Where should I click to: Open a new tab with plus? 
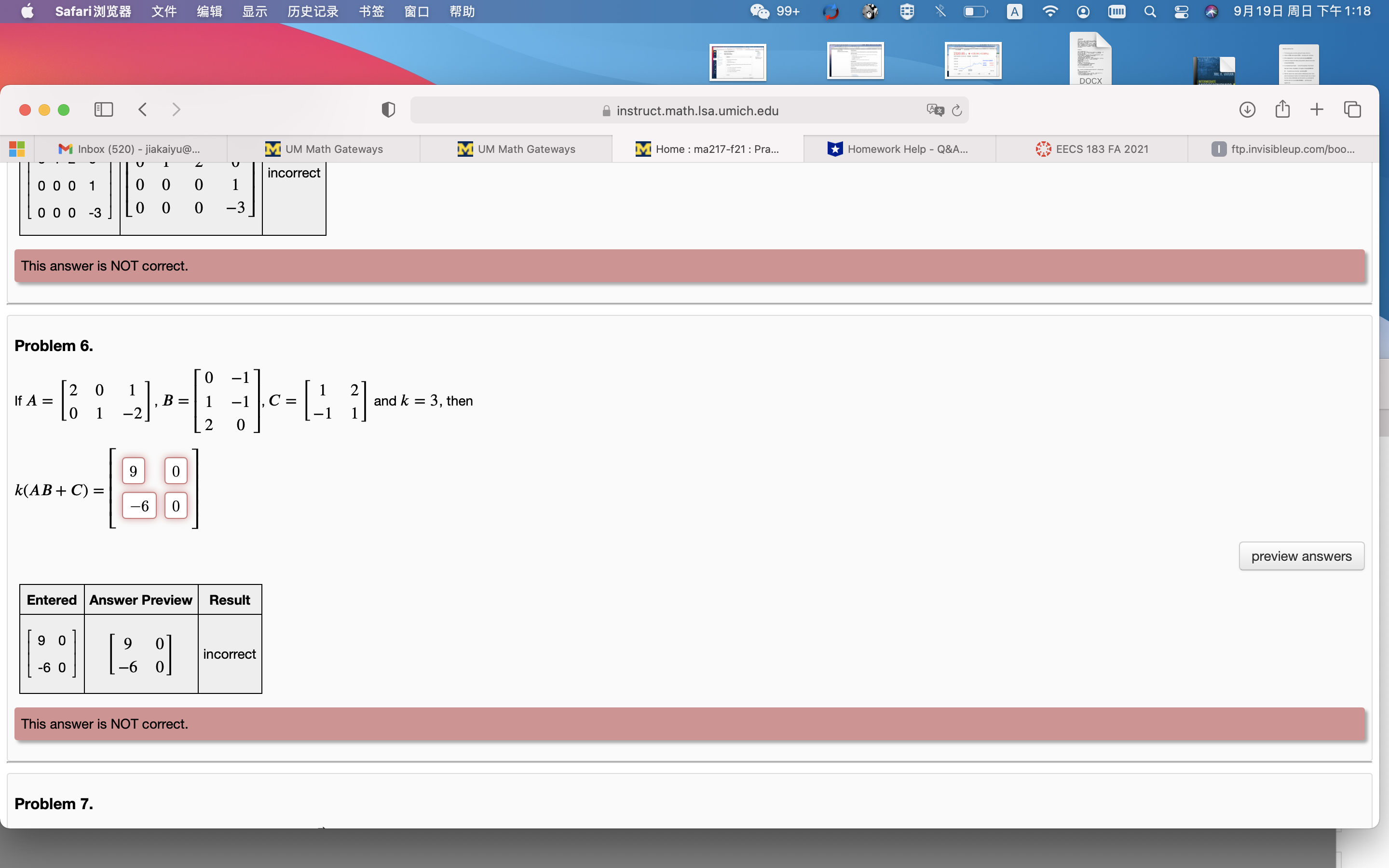click(1317, 109)
